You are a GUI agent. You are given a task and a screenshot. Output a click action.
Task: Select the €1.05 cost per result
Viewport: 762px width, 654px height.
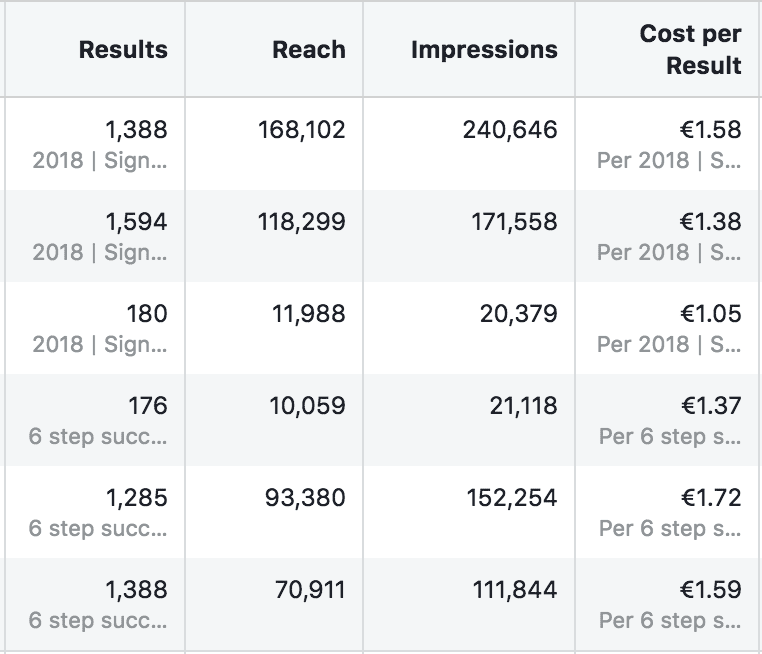coord(710,314)
